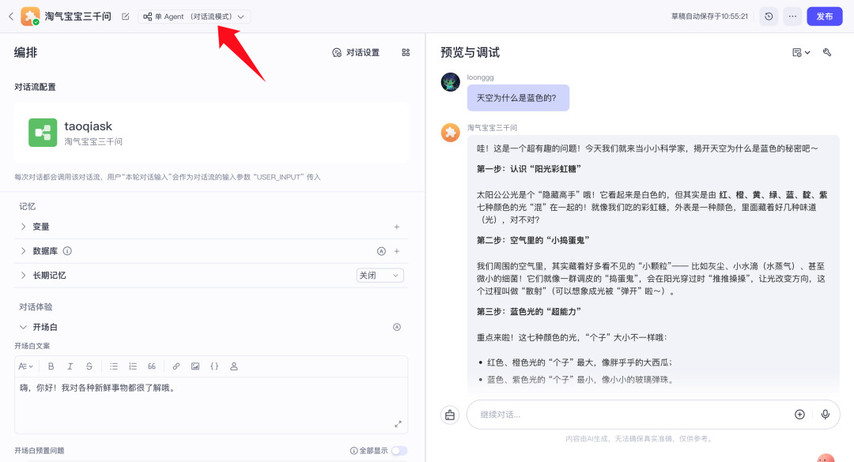Expand the 变量 section
854x462 pixels.
pyautogui.click(x=24, y=227)
